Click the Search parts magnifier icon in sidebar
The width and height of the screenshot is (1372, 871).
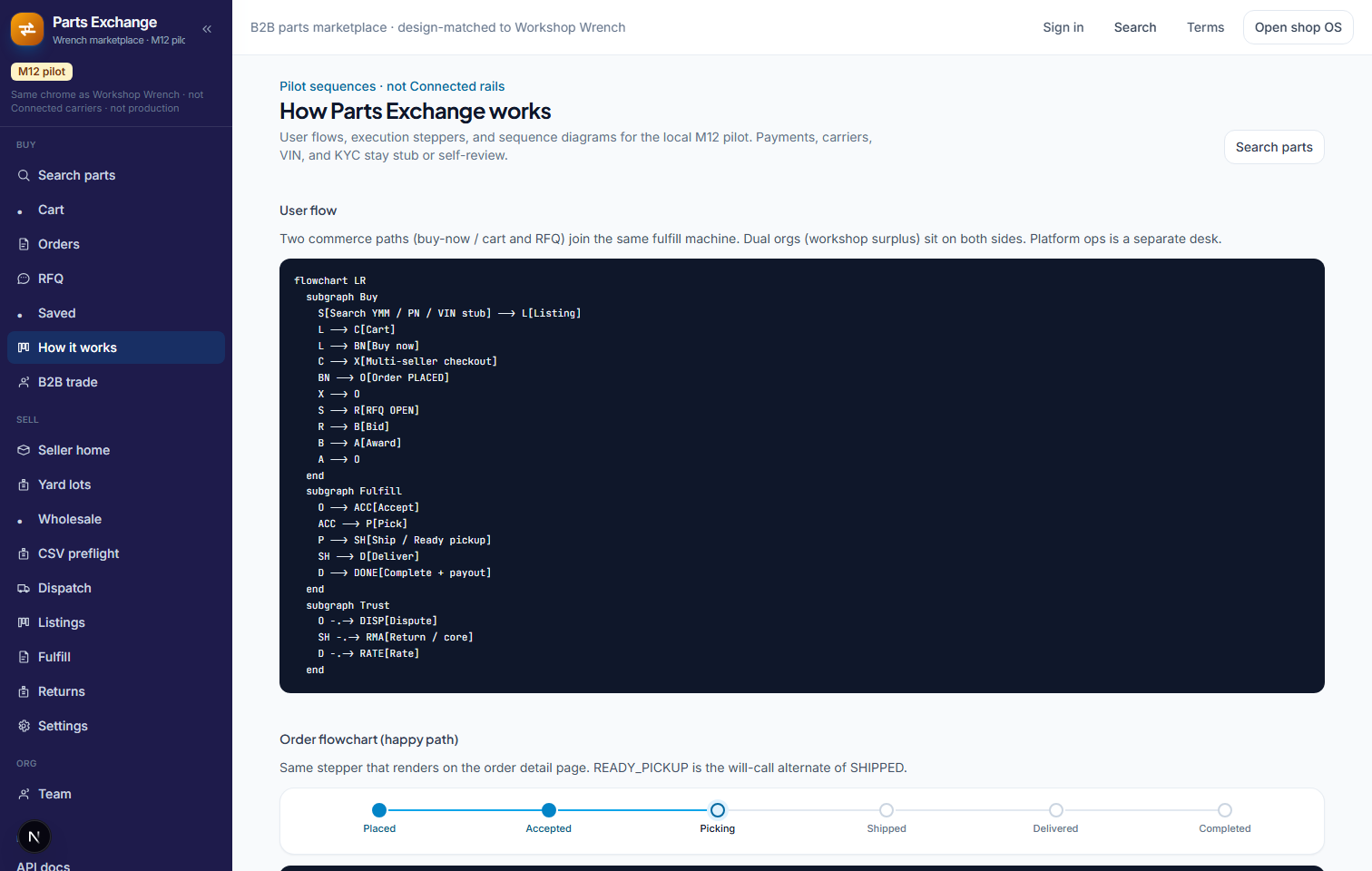(x=24, y=175)
